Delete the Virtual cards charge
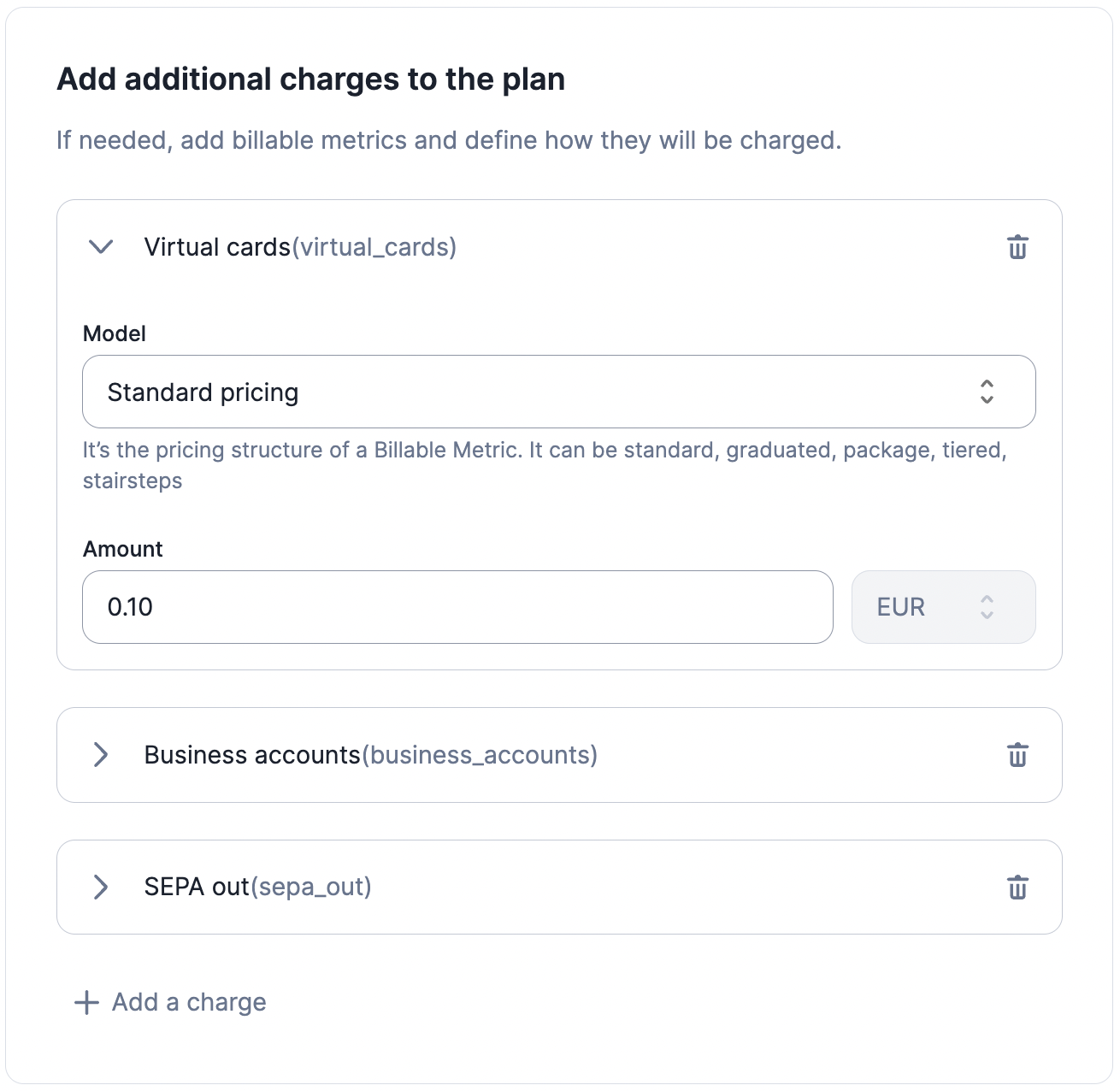Viewport: 1120px width, 1091px height. click(1017, 247)
